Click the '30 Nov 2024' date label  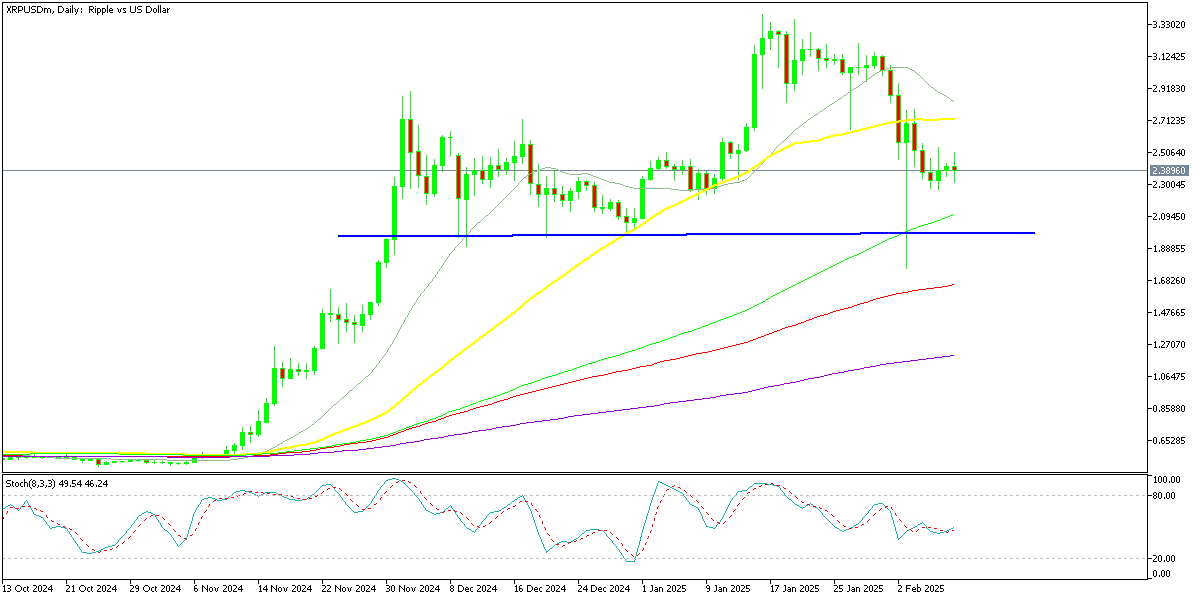tap(413, 590)
